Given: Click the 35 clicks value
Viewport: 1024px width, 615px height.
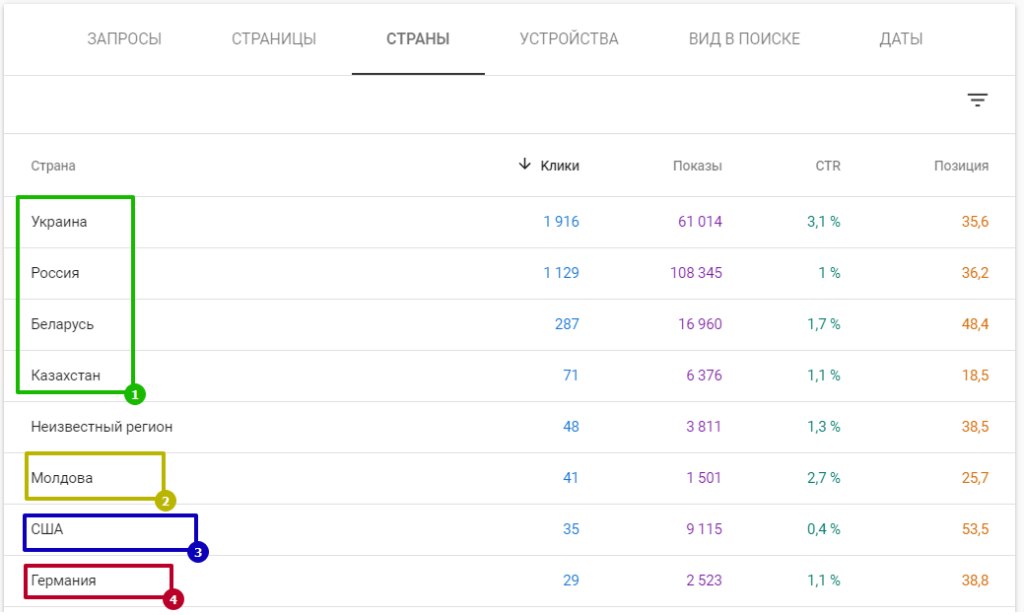Looking at the screenshot, I should (x=571, y=529).
